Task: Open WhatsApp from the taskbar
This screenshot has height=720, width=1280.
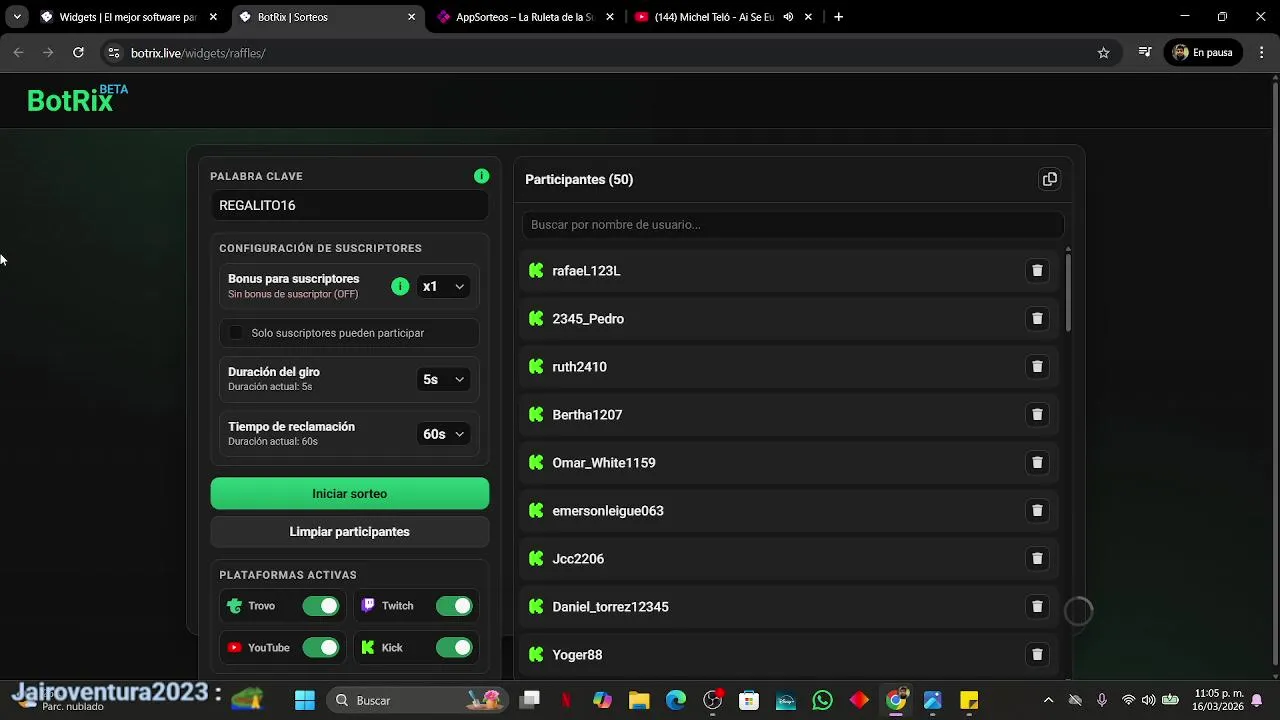Action: 822,700
